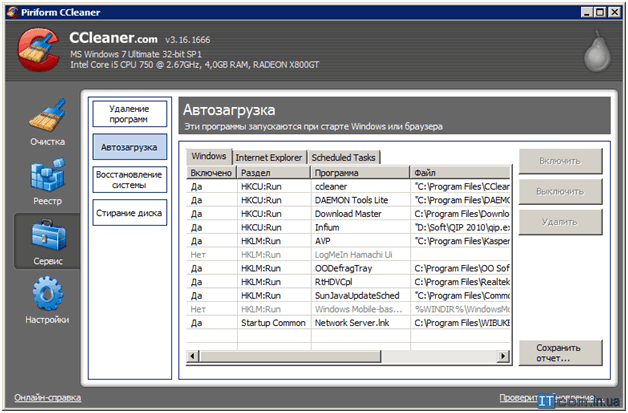Click Сохранить отчет button
628x413 pixels.
(560, 353)
